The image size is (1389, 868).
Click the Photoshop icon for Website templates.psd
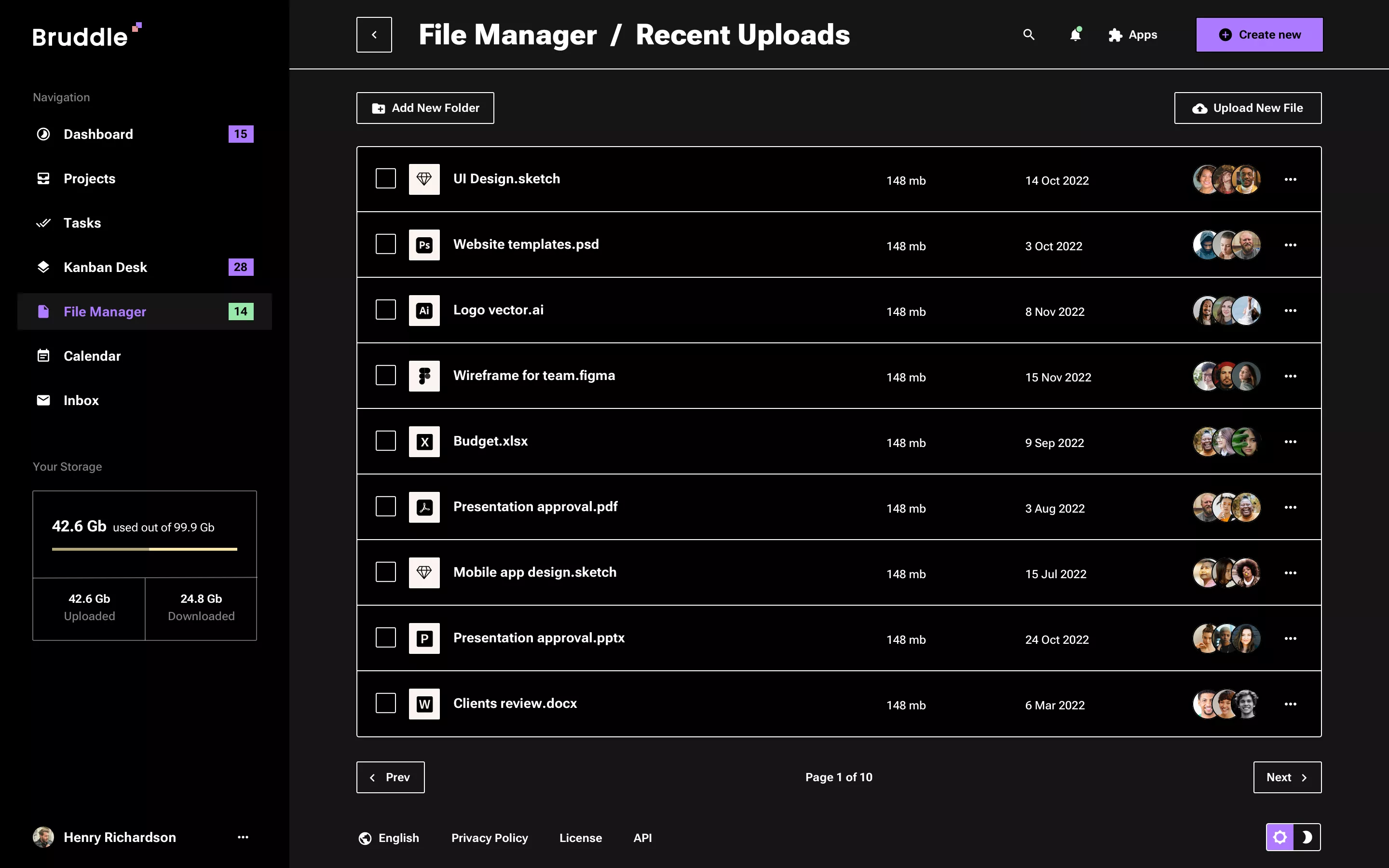424,244
